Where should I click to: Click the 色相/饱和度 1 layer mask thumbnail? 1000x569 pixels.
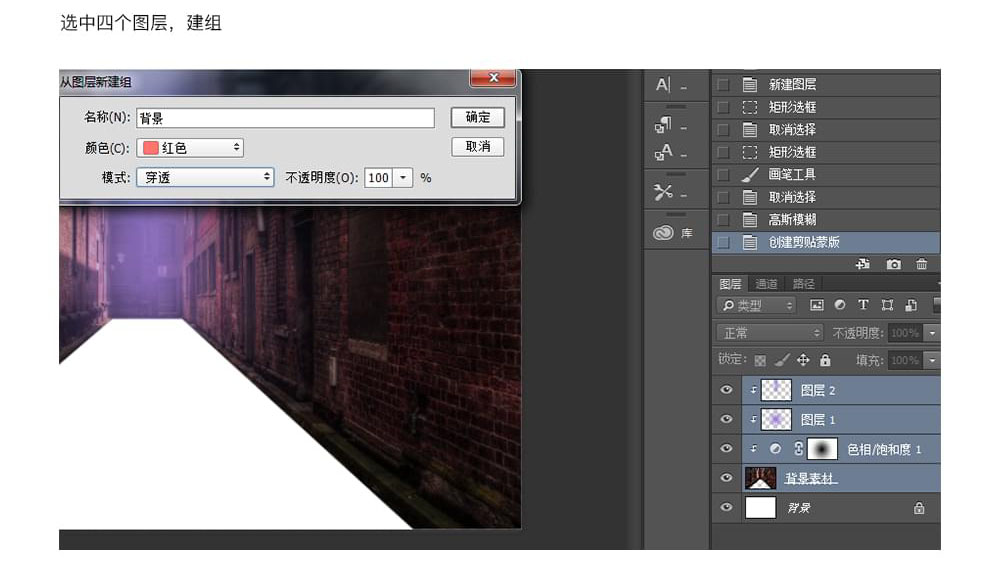coord(822,449)
